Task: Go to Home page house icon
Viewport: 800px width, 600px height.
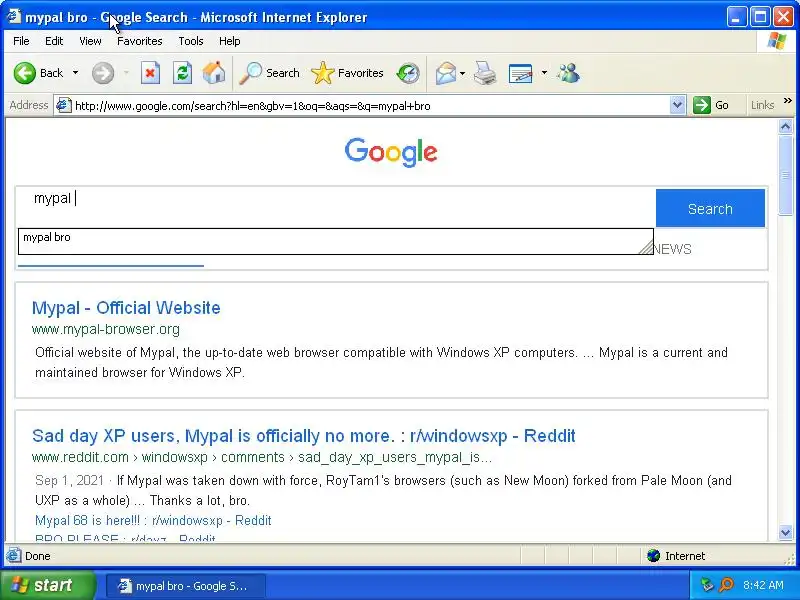Action: point(214,73)
